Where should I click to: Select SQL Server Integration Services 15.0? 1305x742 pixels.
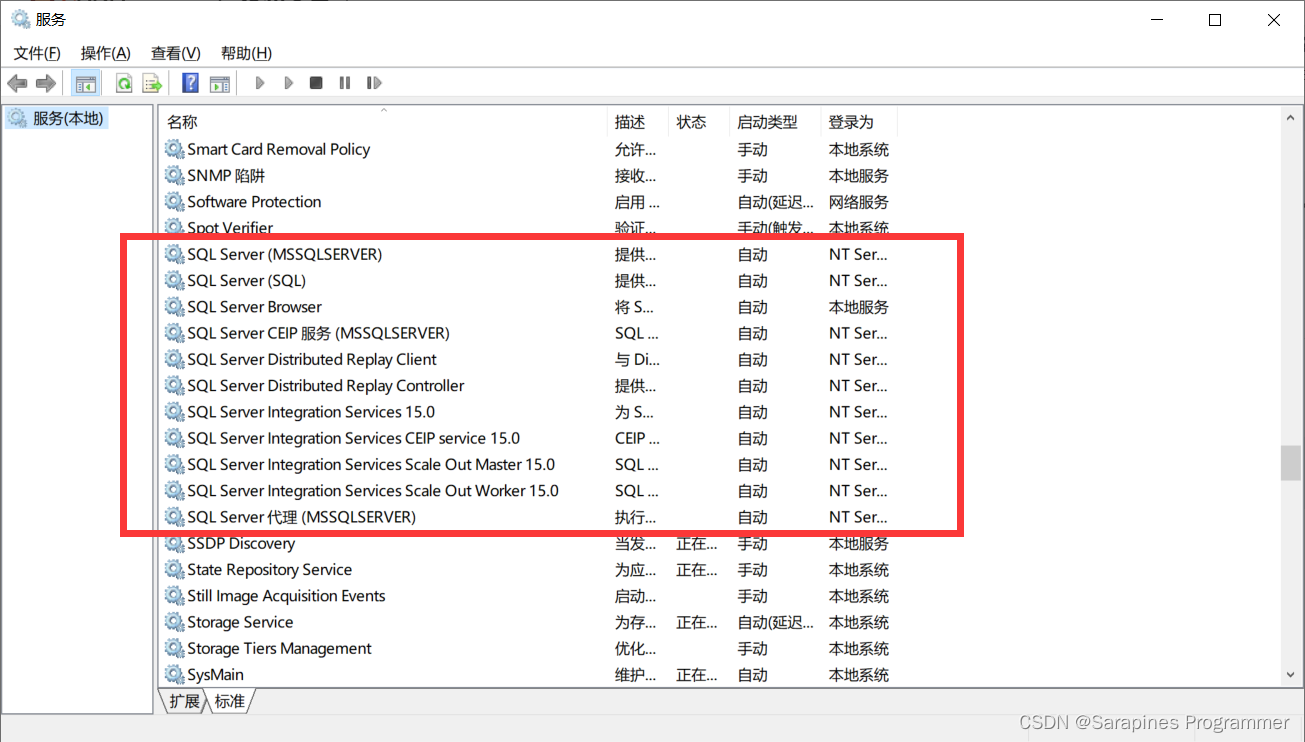pos(311,412)
